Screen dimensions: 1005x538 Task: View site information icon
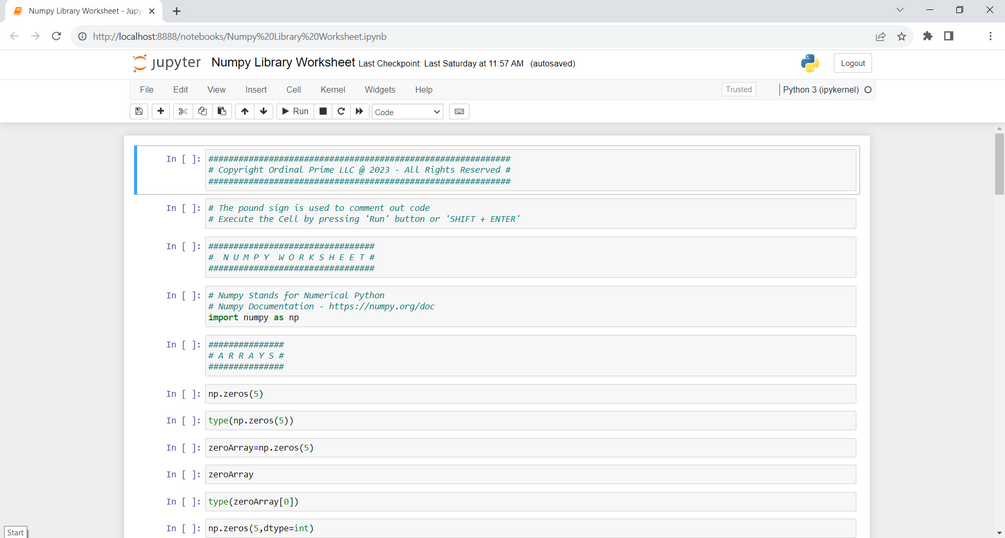(x=82, y=37)
